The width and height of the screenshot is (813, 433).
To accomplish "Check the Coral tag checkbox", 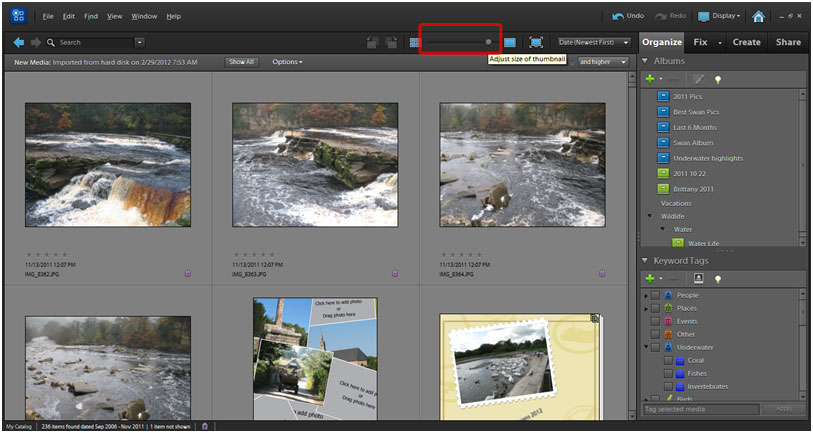I will 668,360.
